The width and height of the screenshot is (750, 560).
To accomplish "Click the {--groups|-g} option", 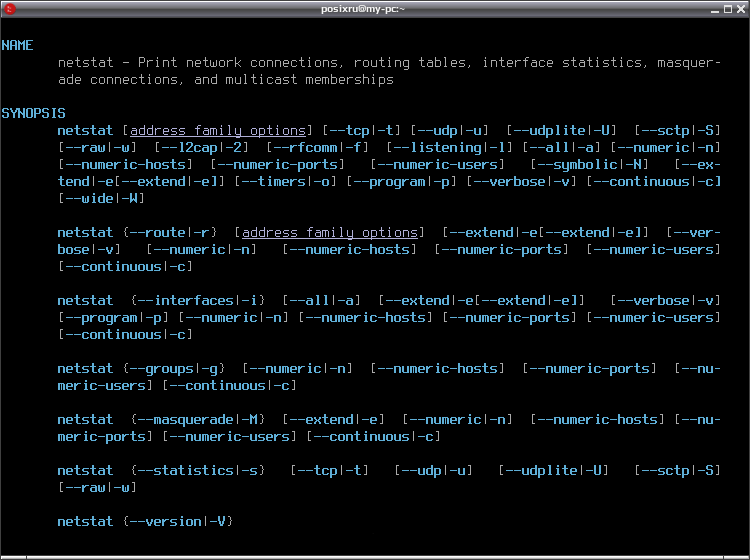I will (174, 369).
